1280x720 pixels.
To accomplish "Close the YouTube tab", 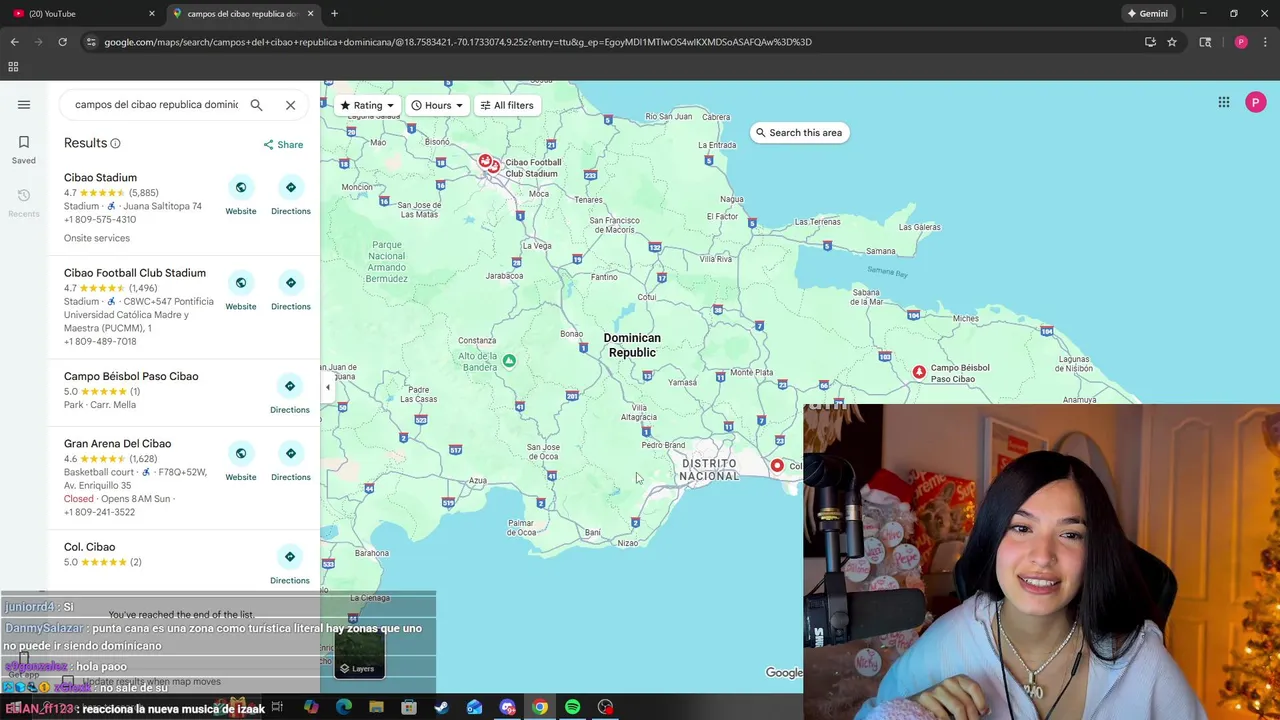I will pos(152,13).
